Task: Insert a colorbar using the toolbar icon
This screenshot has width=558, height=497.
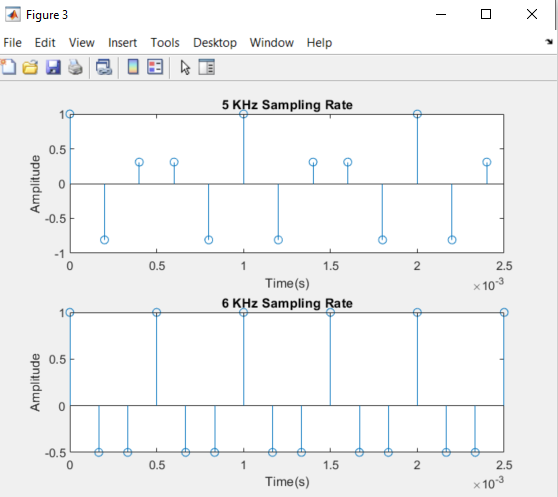Action: pyautogui.click(x=133, y=67)
